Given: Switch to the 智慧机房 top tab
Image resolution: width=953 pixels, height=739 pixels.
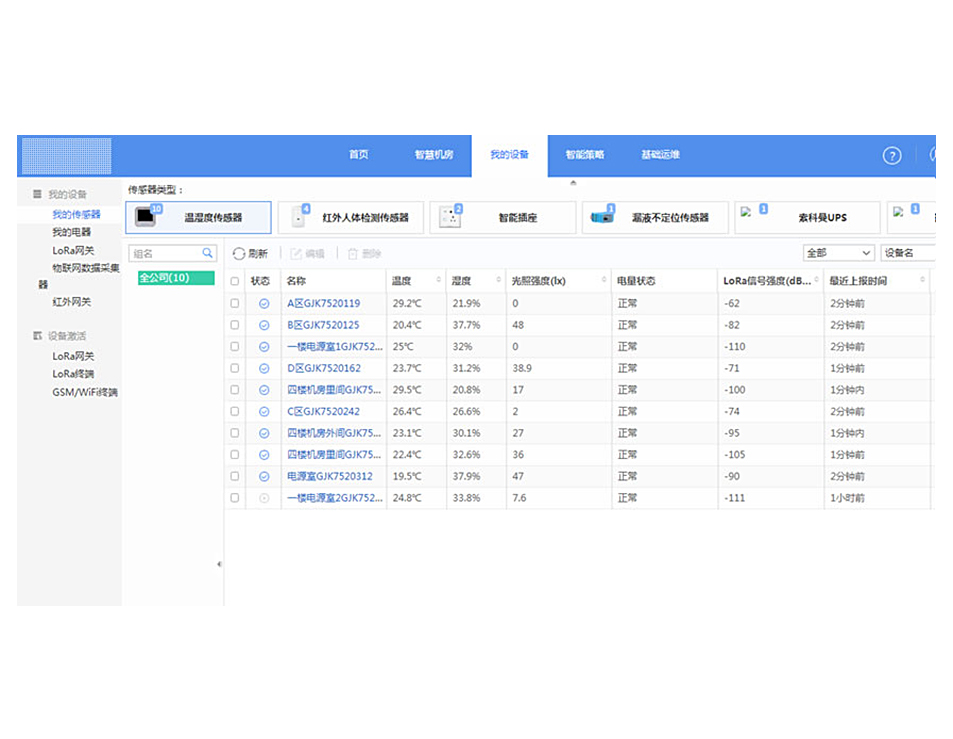Looking at the screenshot, I should (x=434, y=155).
